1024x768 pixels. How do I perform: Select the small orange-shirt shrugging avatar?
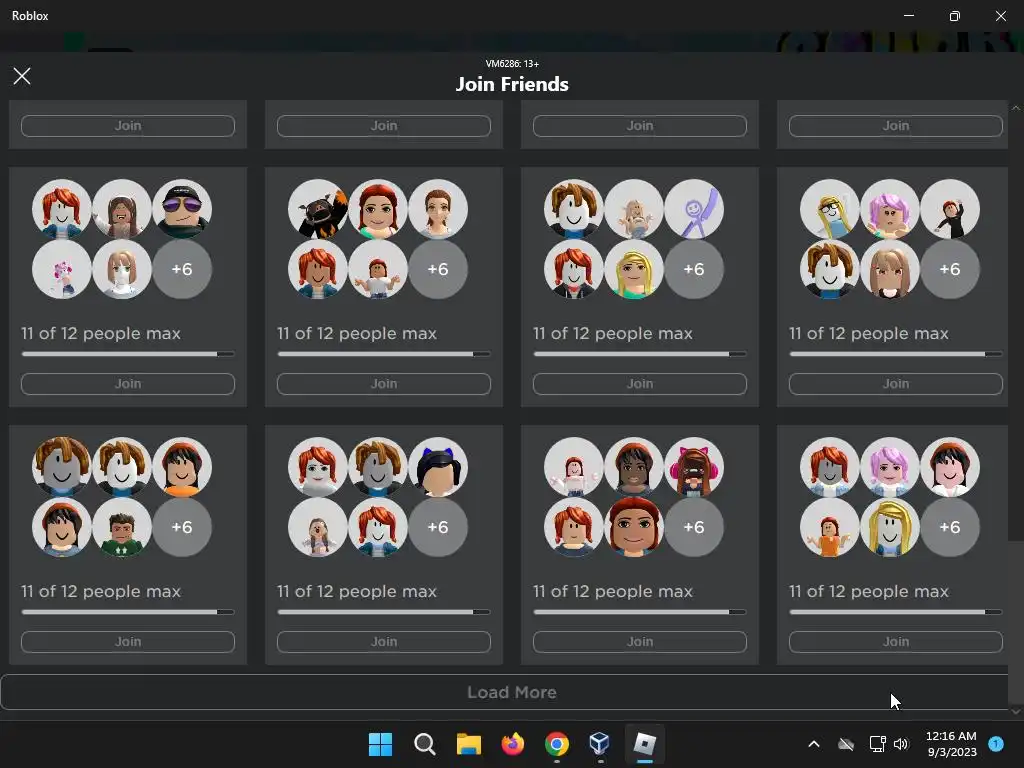830,527
